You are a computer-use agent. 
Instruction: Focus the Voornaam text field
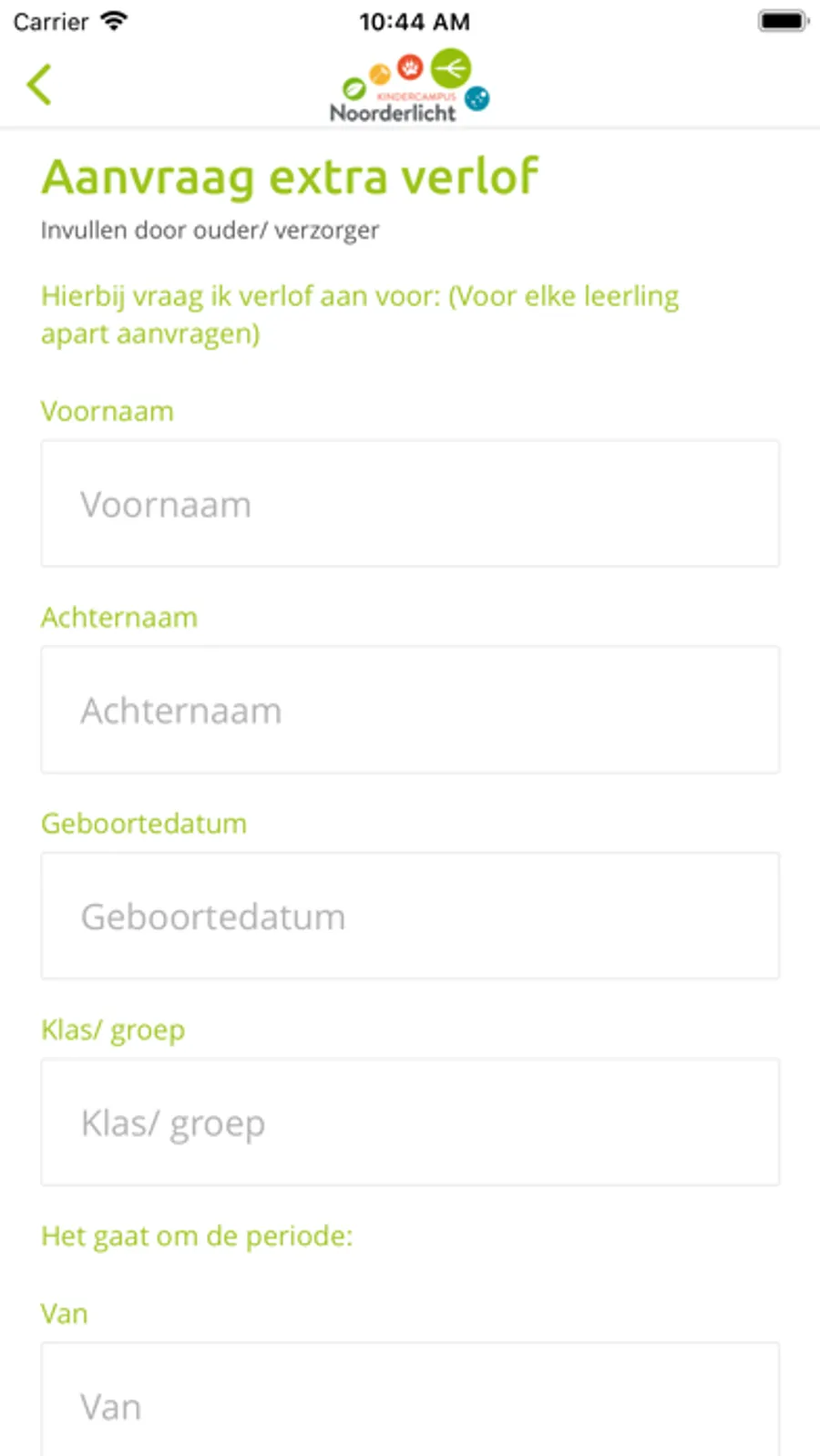click(x=410, y=504)
